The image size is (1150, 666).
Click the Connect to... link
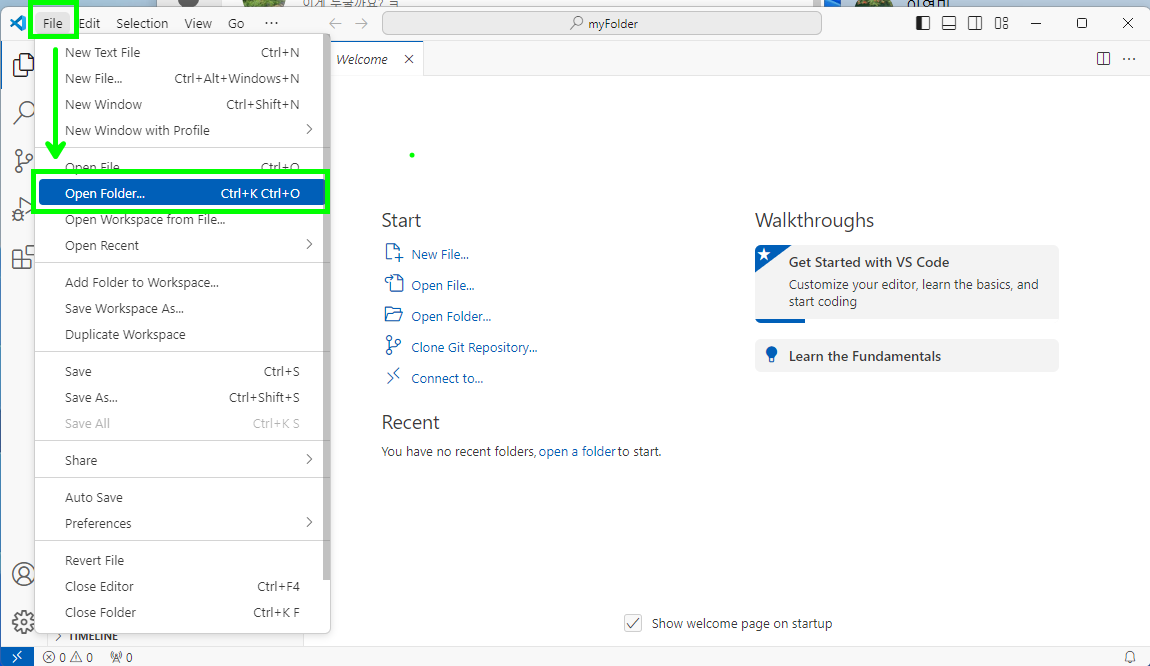coord(447,378)
